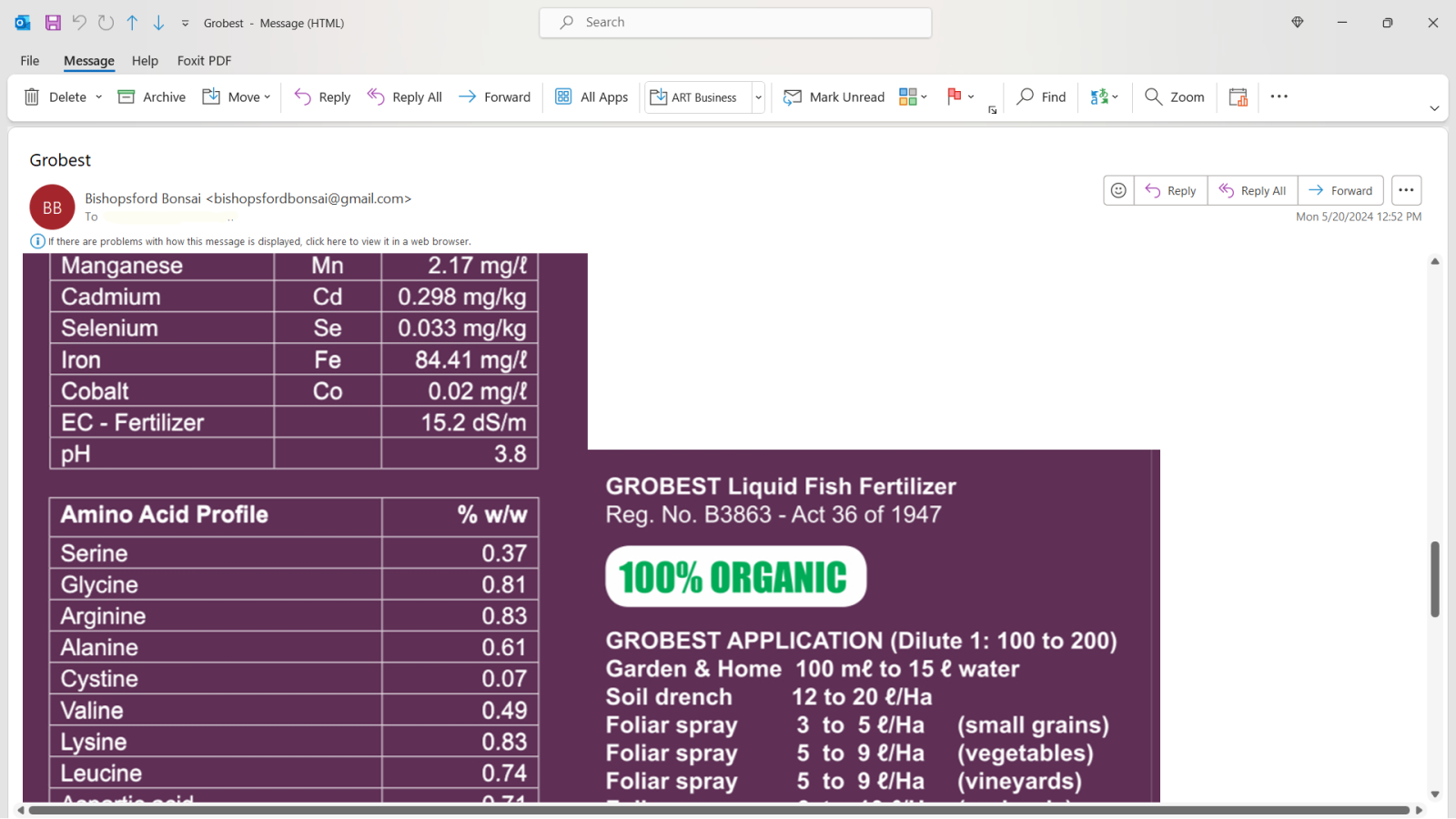Open the Translate dropdown
This screenshot has height=819, width=1456.
[x=1105, y=96]
